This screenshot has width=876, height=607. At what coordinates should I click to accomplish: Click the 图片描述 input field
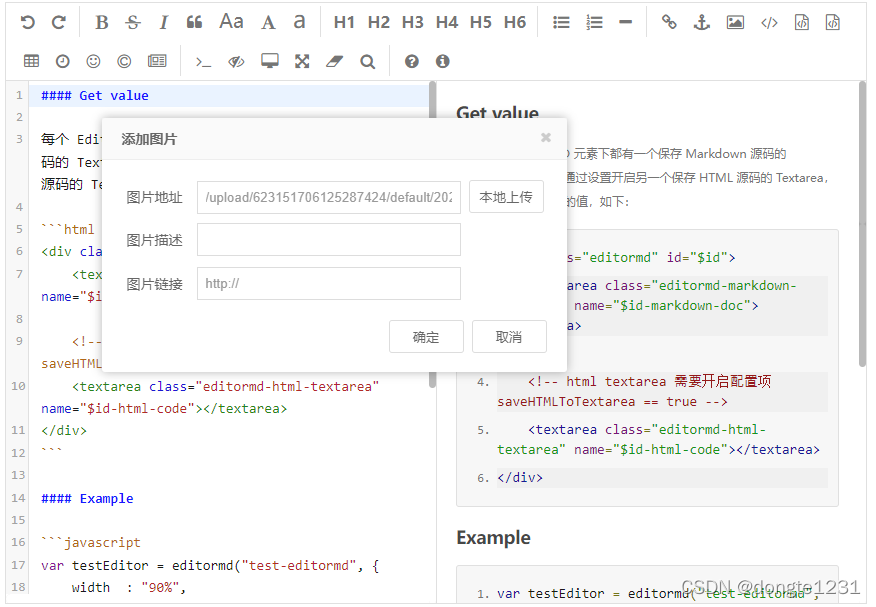coord(328,240)
